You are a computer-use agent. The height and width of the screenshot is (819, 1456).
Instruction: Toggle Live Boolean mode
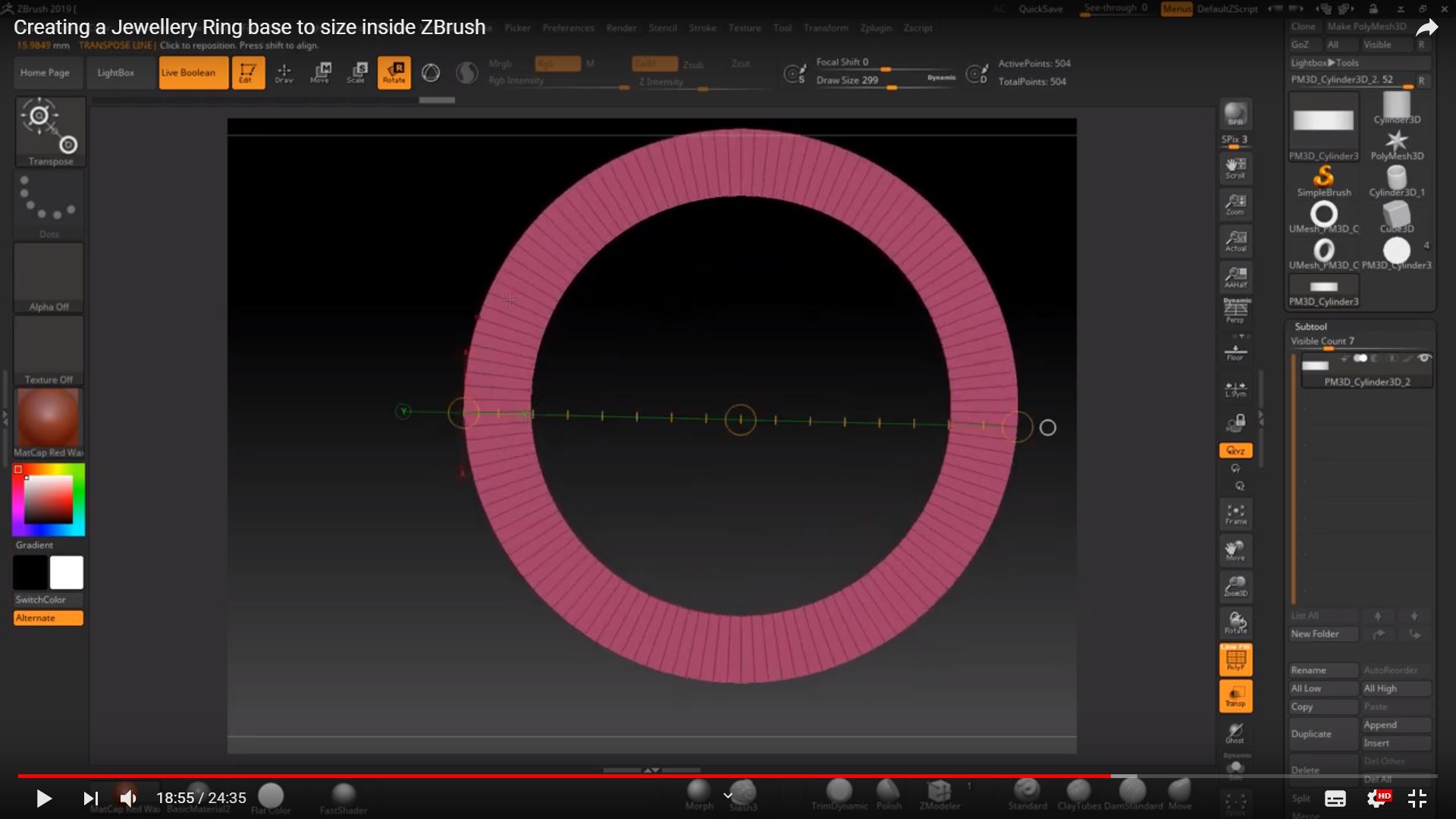[x=193, y=73]
